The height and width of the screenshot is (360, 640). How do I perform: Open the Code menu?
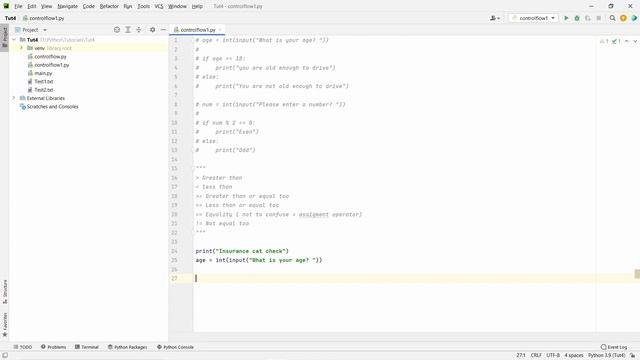[x=89, y=6]
